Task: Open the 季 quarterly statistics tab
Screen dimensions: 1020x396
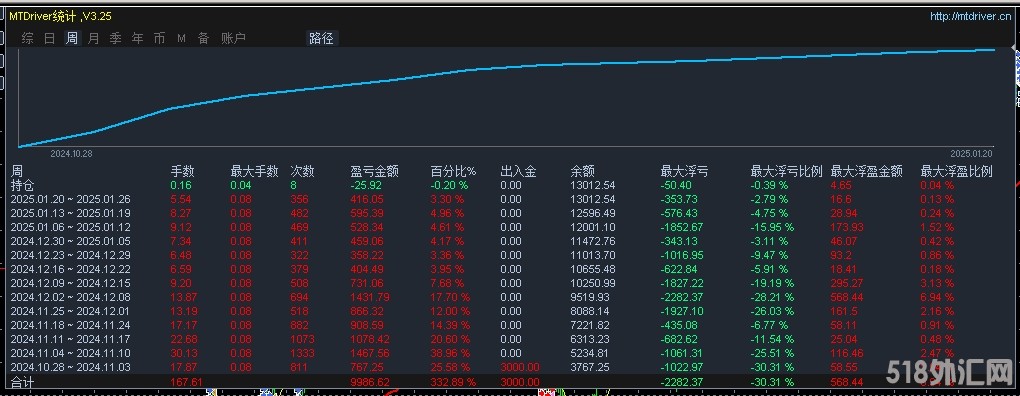Action: [x=115, y=38]
